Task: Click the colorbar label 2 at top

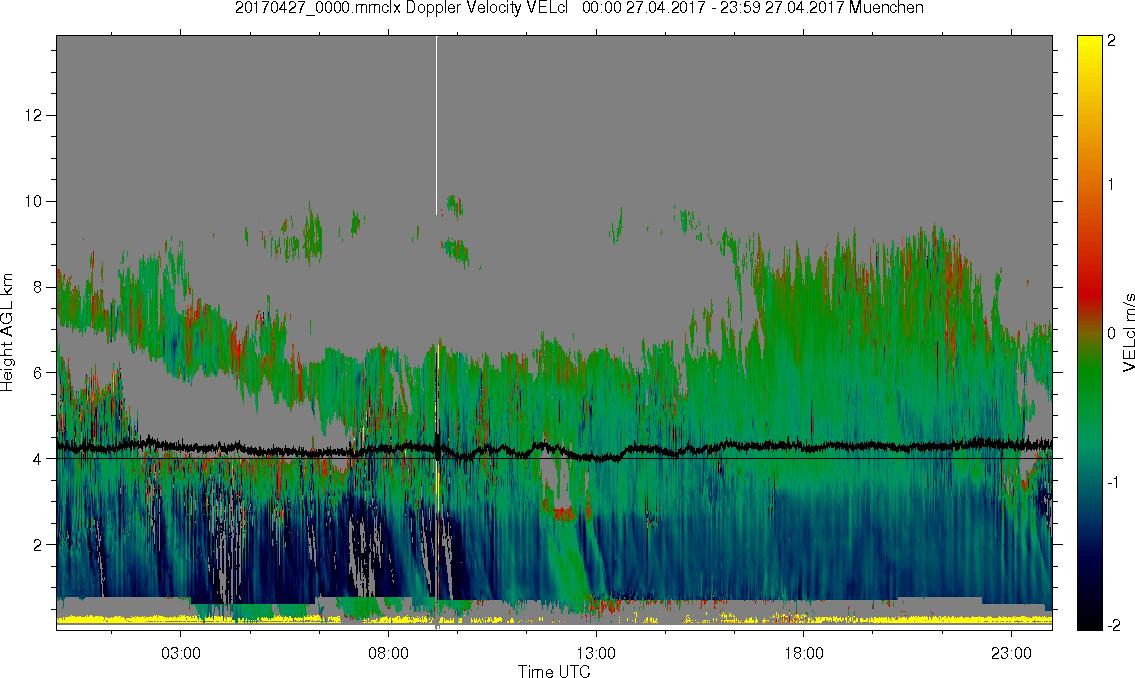Action: click(x=1112, y=41)
